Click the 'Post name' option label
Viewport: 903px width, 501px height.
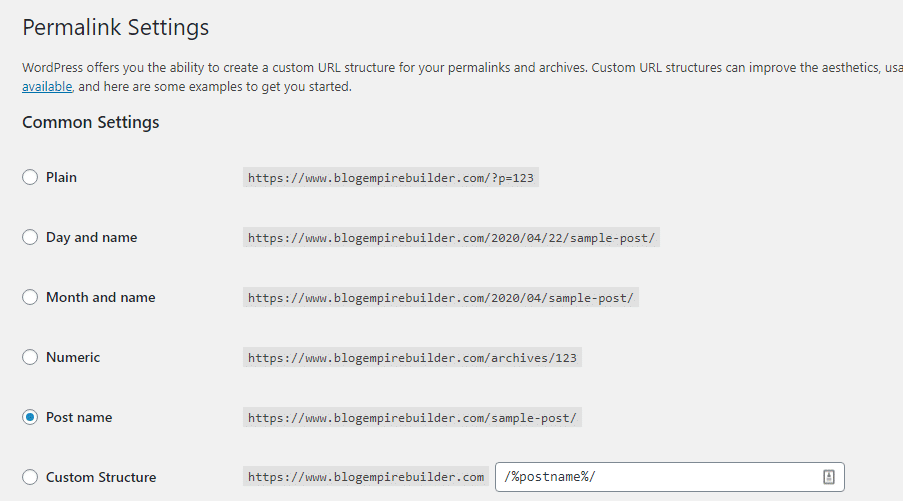point(79,417)
